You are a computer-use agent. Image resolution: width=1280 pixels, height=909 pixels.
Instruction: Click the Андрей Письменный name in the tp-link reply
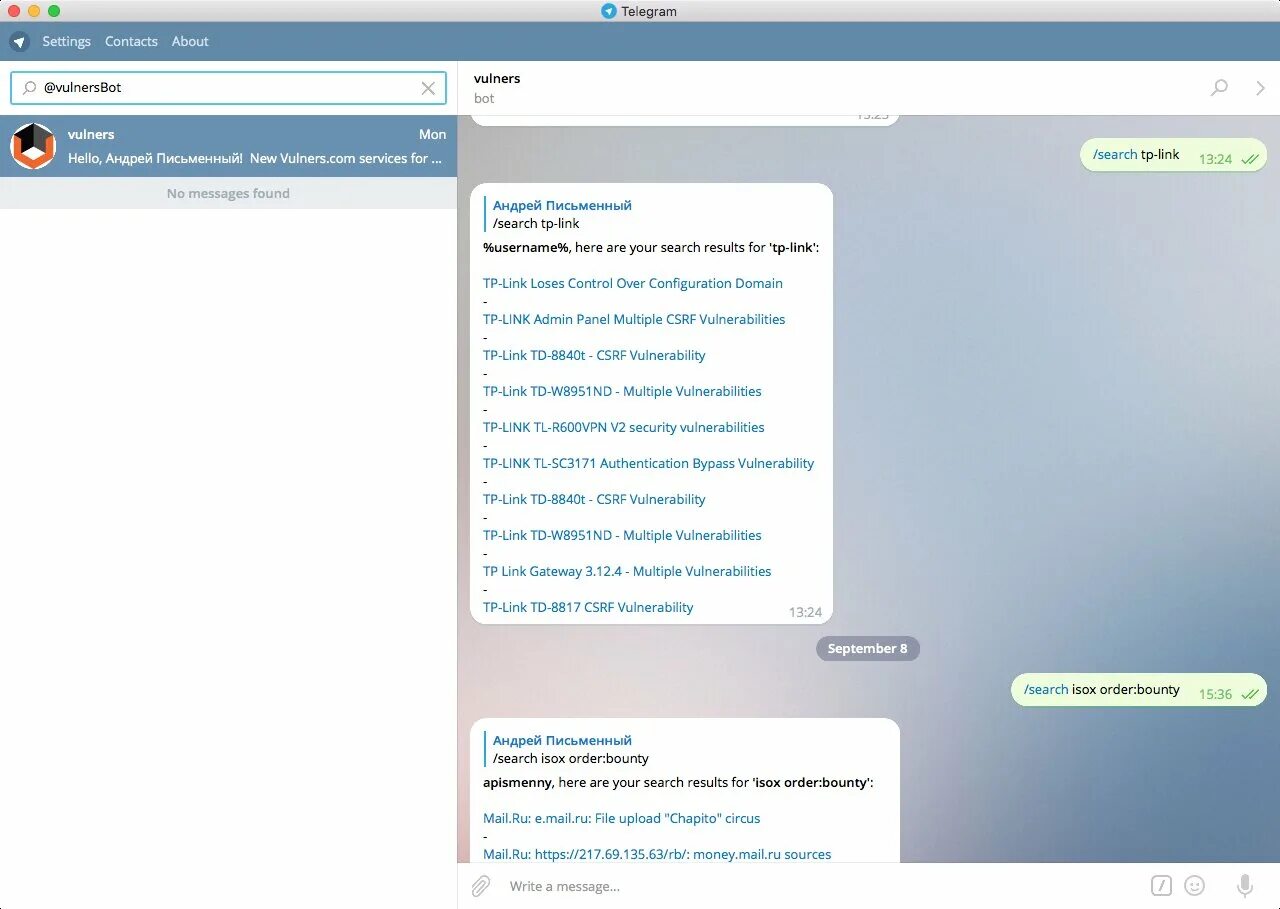tap(562, 205)
